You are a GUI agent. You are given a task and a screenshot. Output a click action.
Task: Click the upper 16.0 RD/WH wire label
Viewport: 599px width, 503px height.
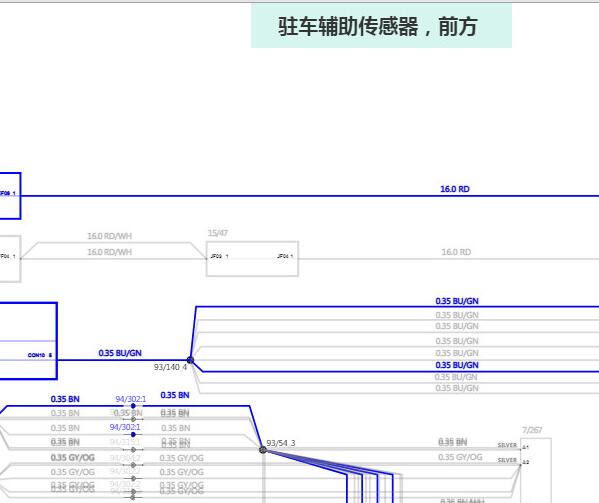point(110,236)
